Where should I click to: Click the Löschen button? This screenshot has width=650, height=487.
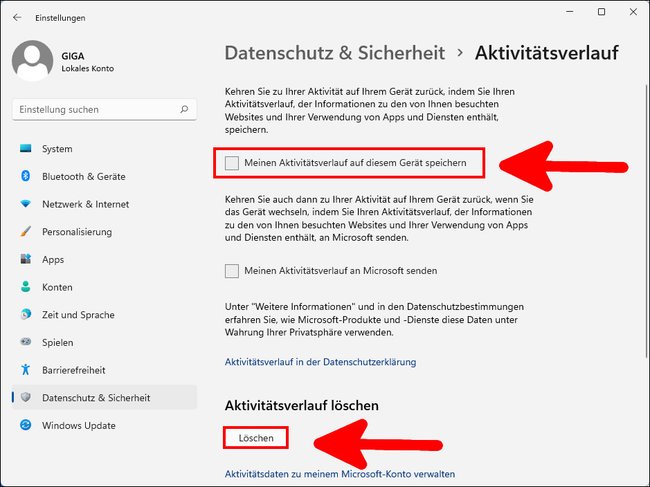(x=256, y=438)
